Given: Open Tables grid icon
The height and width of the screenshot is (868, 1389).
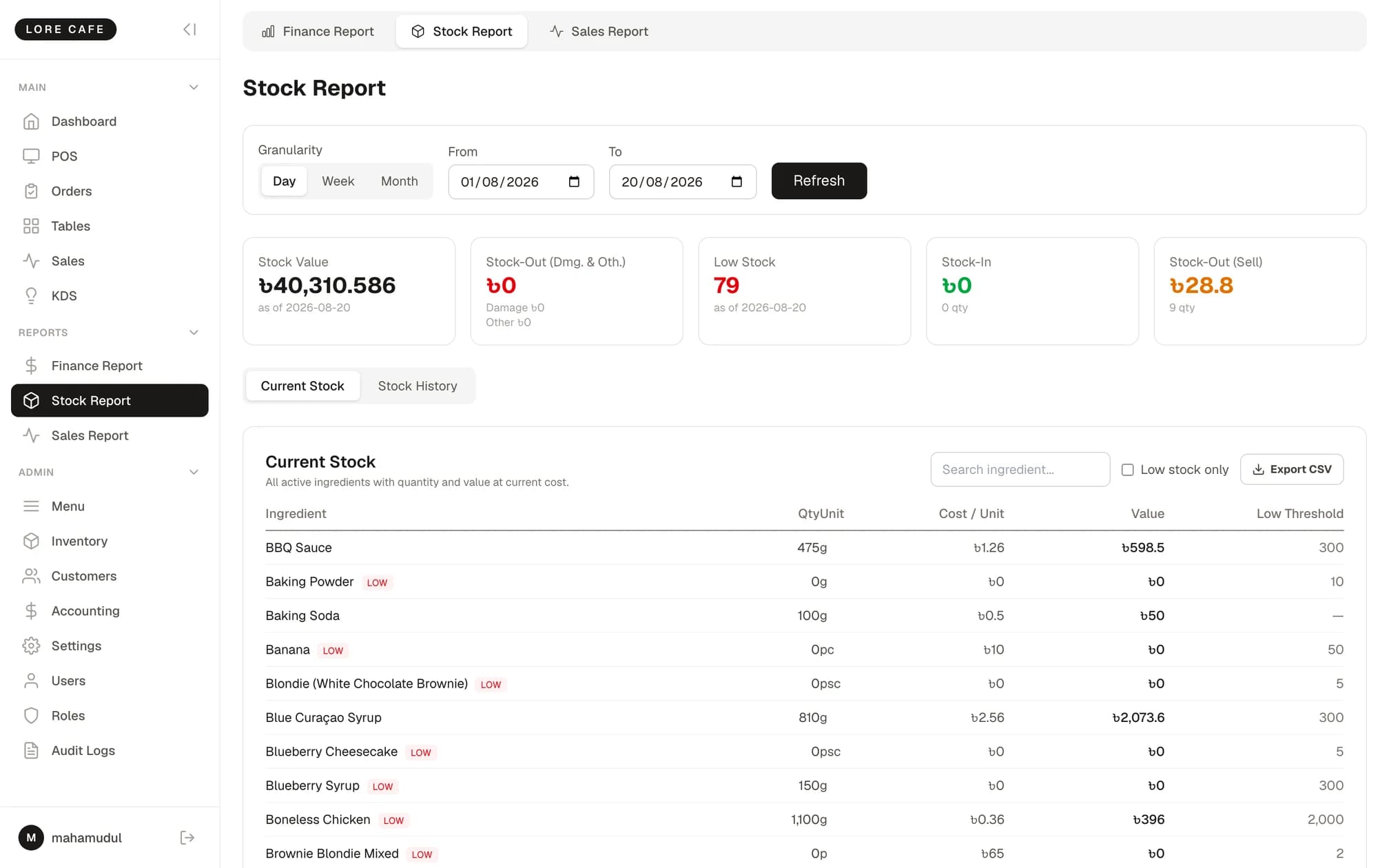Looking at the screenshot, I should point(31,227).
